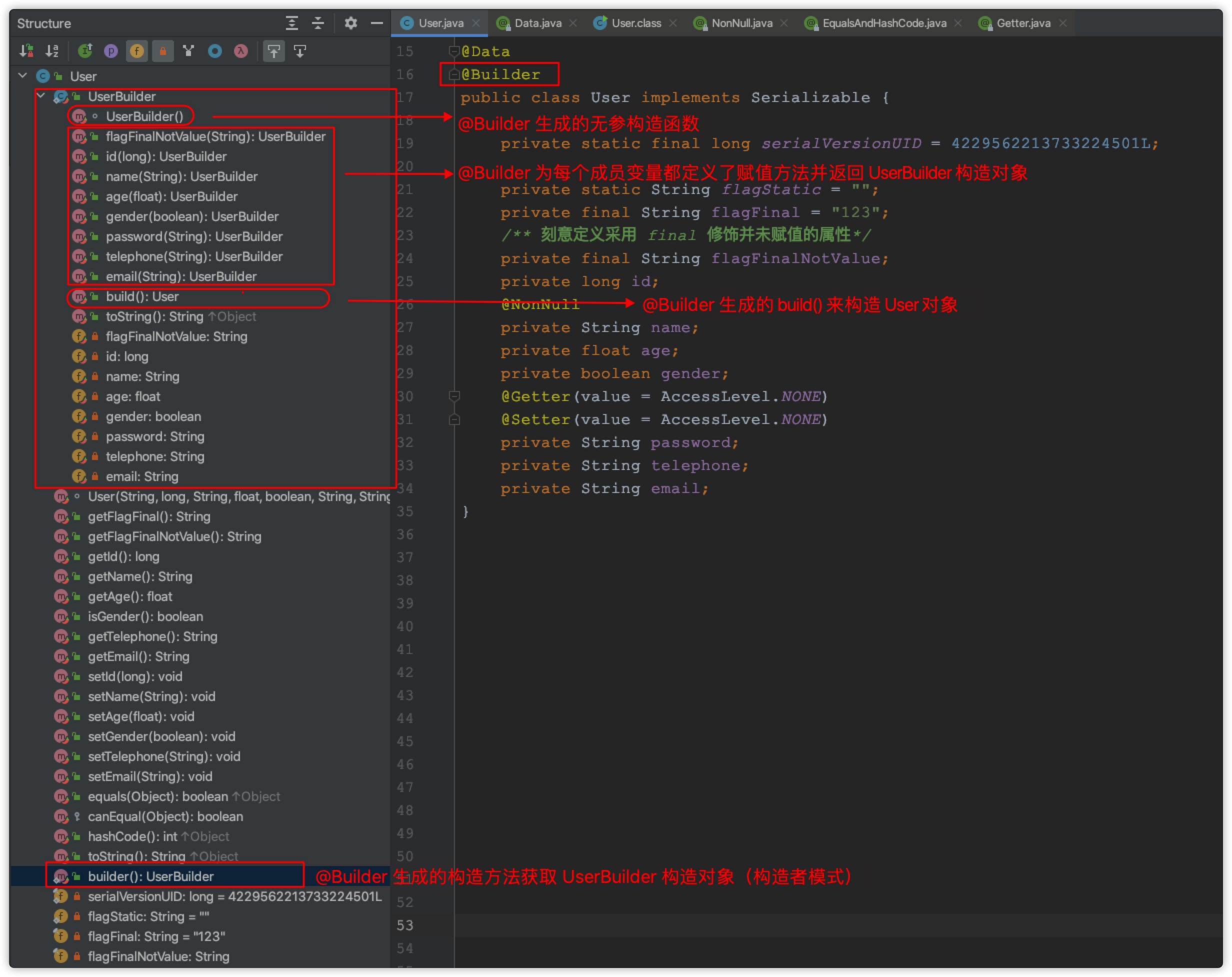Toggle Show non-public lock icon
This screenshot has width=1232, height=977.
[x=163, y=51]
